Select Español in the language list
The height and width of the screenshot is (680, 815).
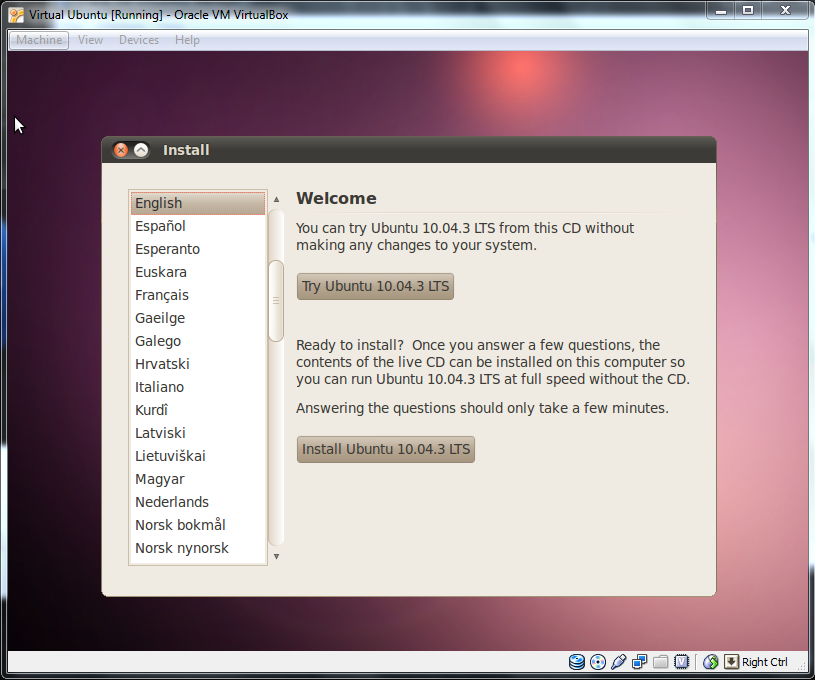coord(198,226)
